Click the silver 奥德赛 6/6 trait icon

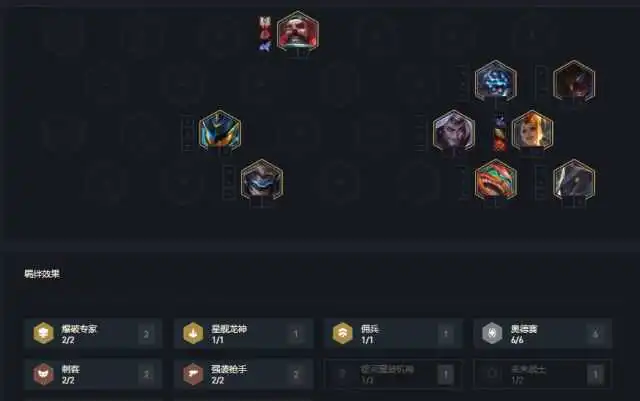click(492, 333)
